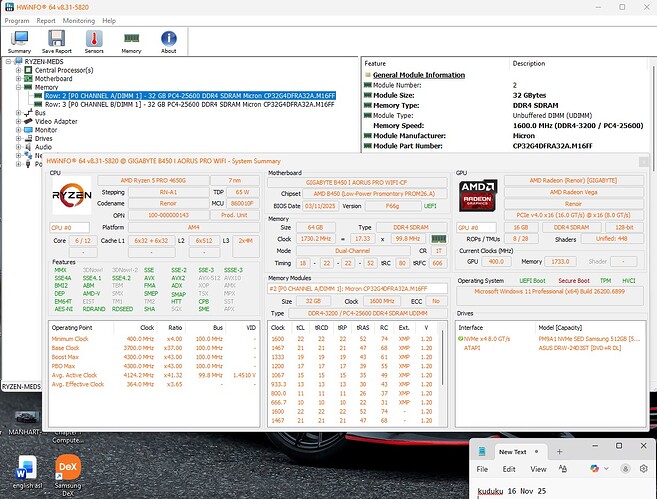
Task: Open the Edit menu in Notepad
Action: pos(507,468)
